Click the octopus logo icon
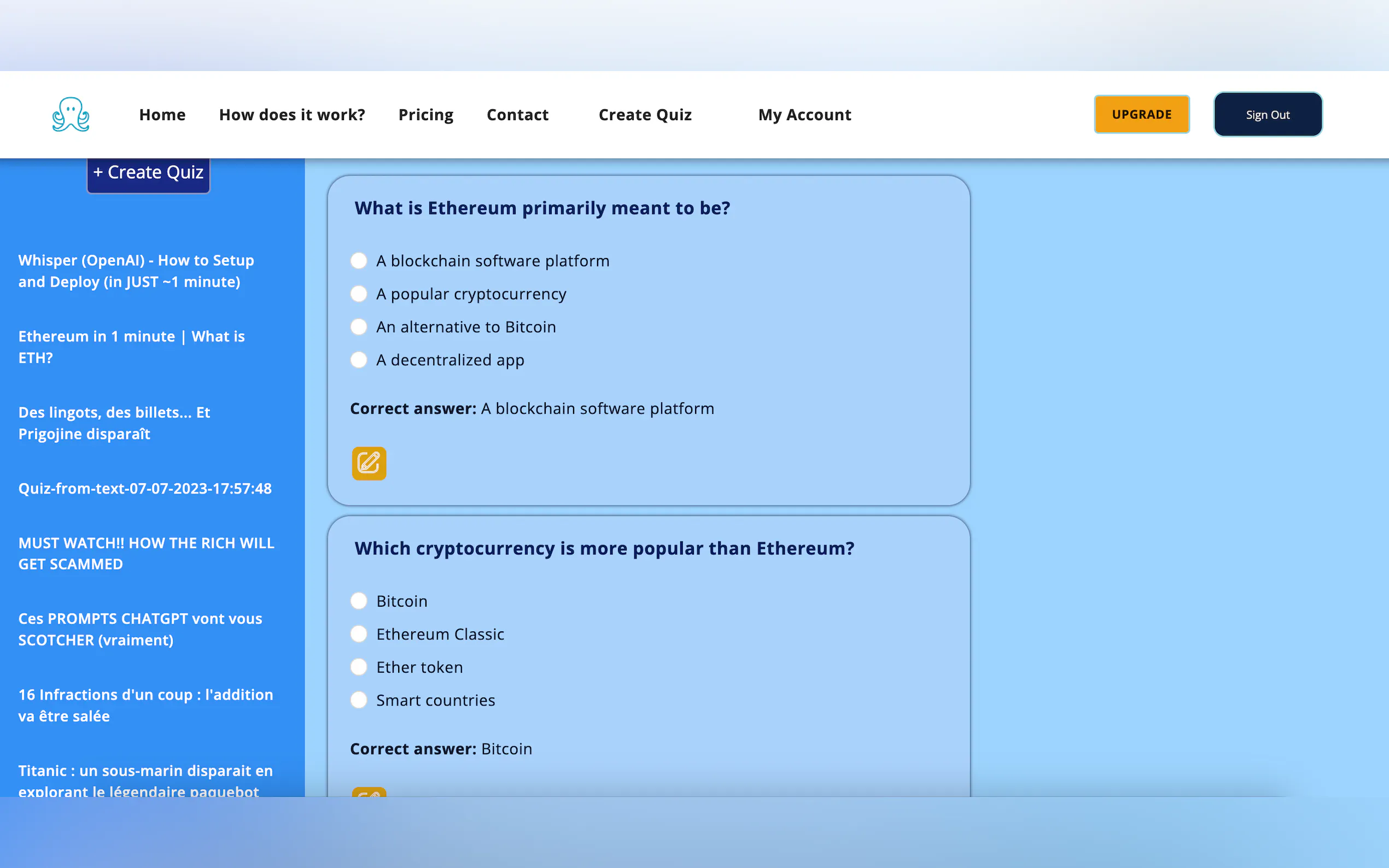The height and width of the screenshot is (868, 1389). 71,114
